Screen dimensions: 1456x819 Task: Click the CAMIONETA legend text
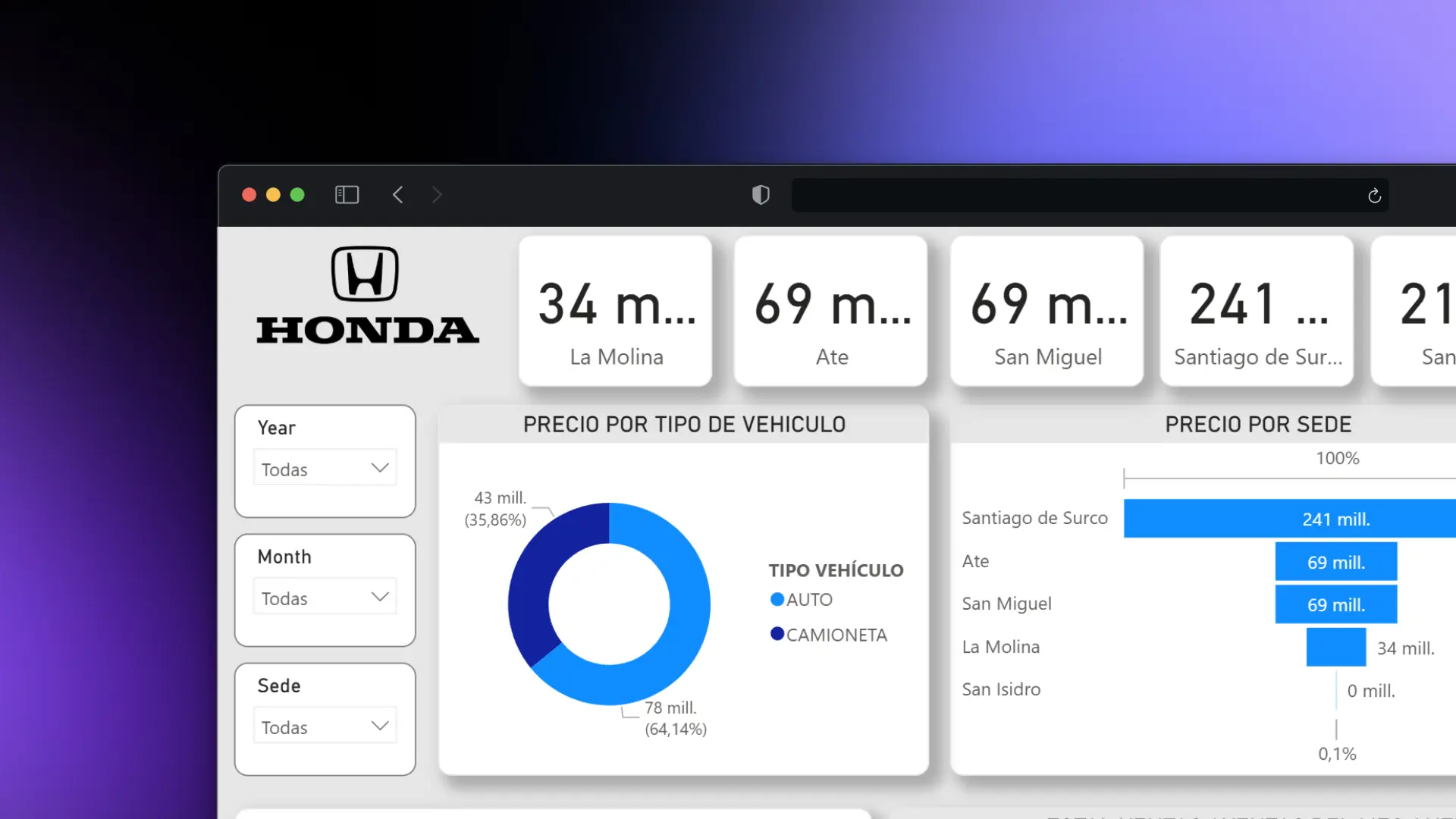coord(836,635)
